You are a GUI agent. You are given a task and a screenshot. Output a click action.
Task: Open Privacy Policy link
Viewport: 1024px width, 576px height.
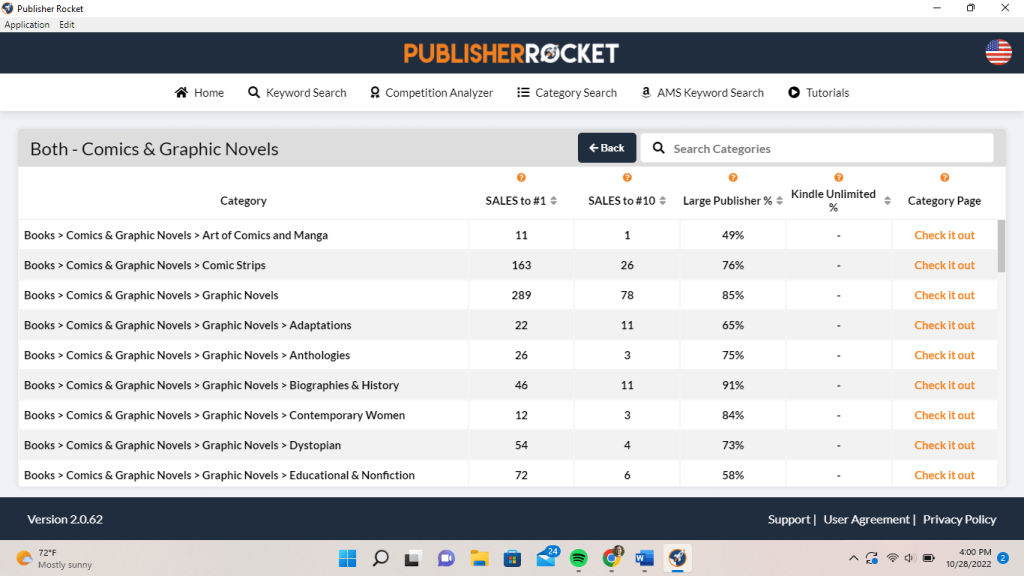(x=959, y=519)
